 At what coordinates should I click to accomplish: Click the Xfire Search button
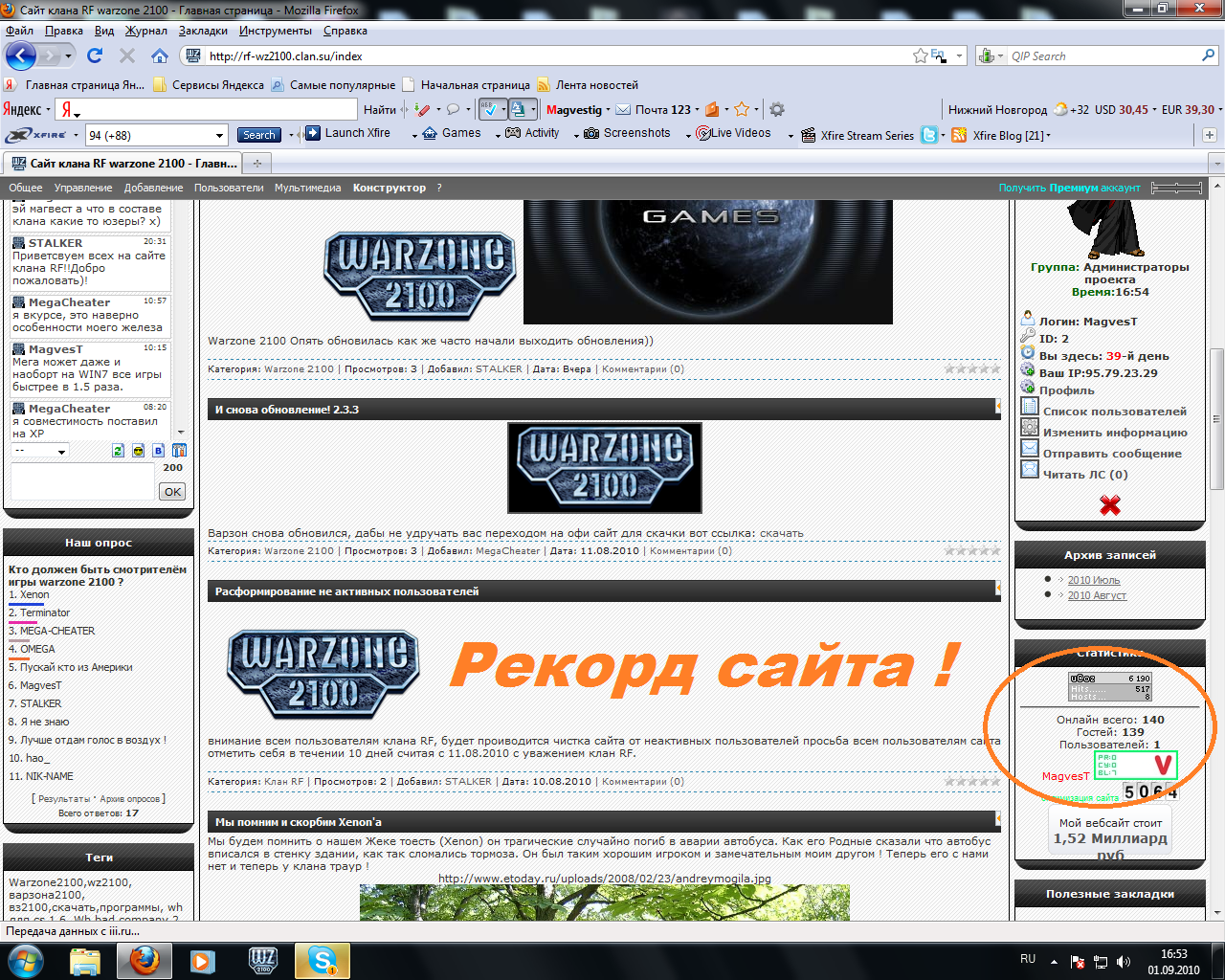[x=258, y=135]
